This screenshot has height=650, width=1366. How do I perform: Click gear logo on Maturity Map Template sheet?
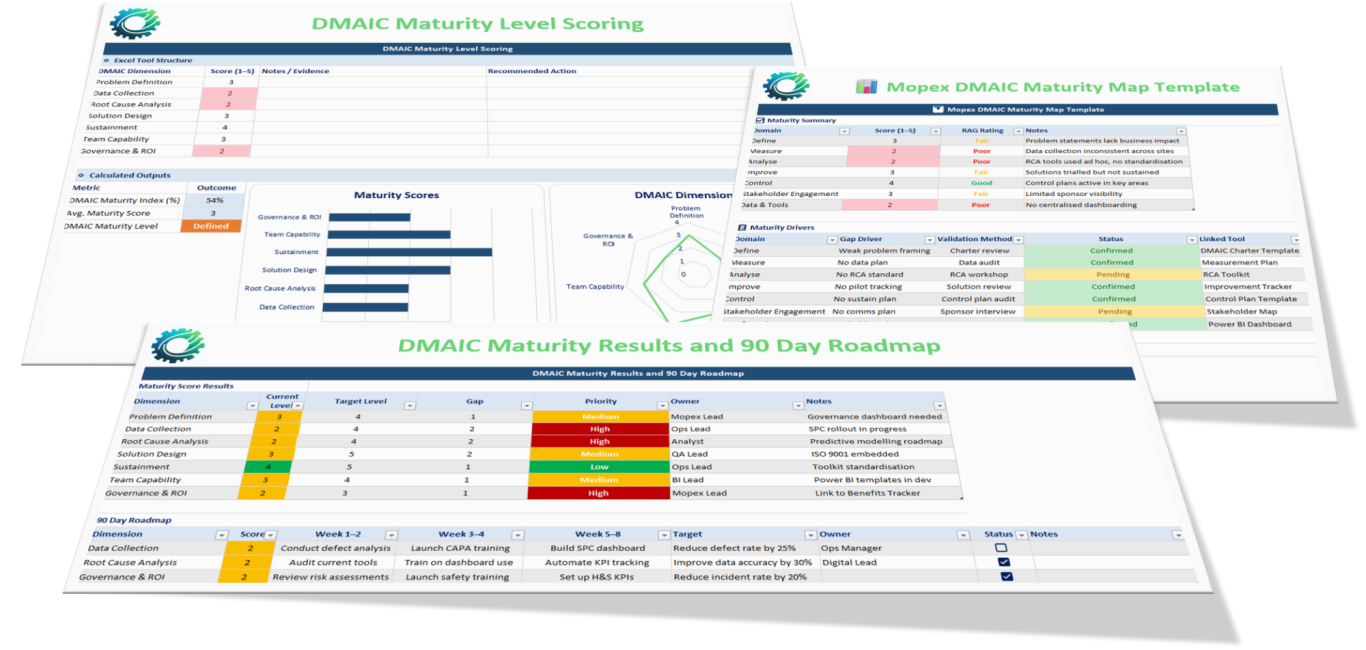coord(785,86)
